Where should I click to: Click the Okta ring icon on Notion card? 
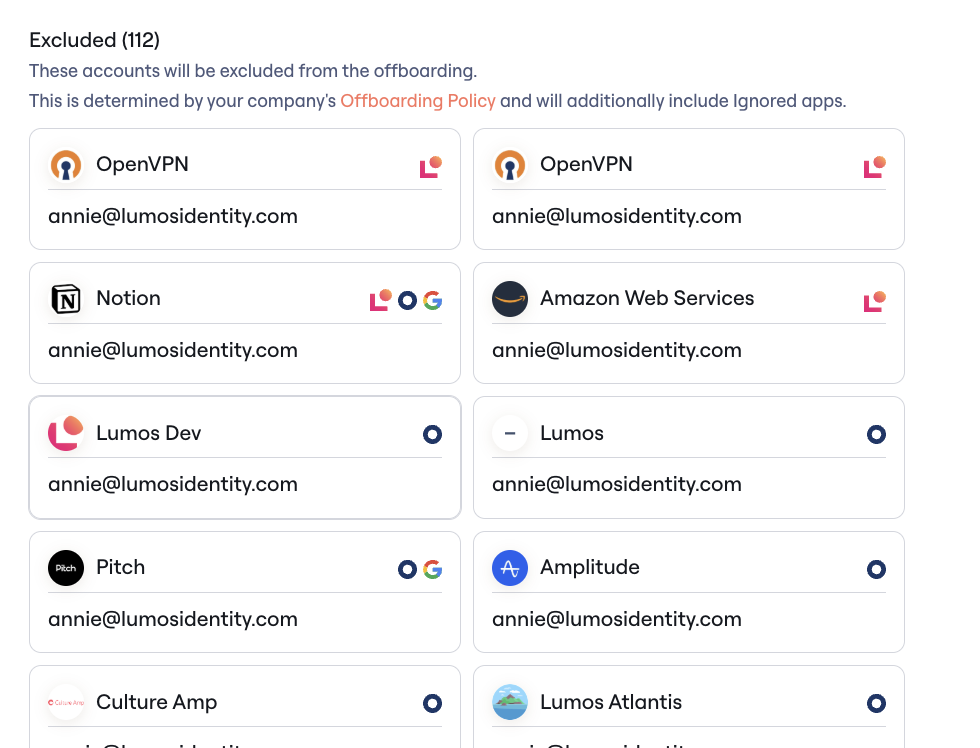[408, 301]
